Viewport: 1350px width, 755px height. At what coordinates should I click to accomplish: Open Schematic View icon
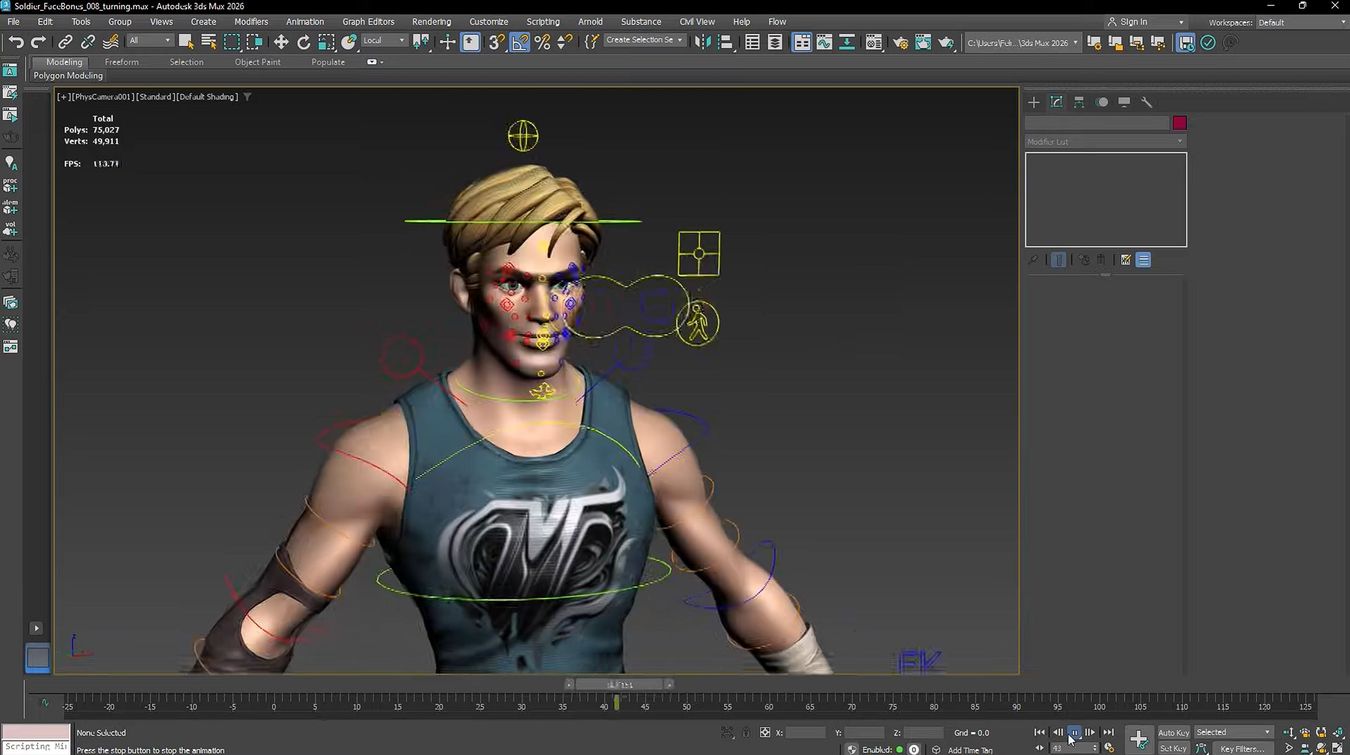coord(847,42)
